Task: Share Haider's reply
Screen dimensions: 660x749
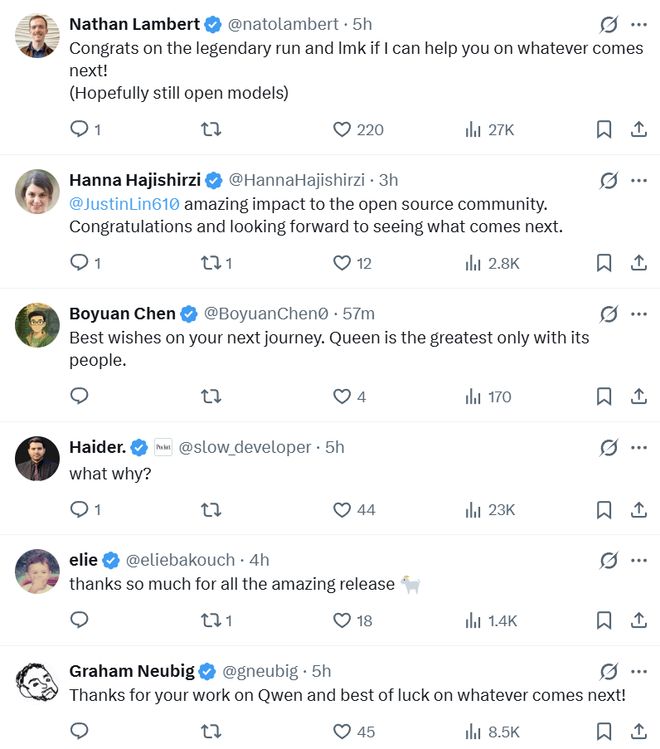Action: (x=639, y=510)
